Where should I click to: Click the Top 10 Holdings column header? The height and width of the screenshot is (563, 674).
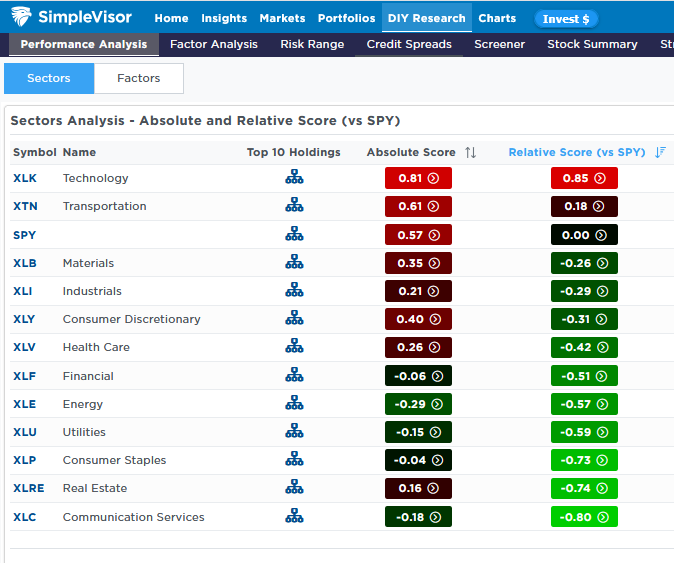click(x=294, y=152)
